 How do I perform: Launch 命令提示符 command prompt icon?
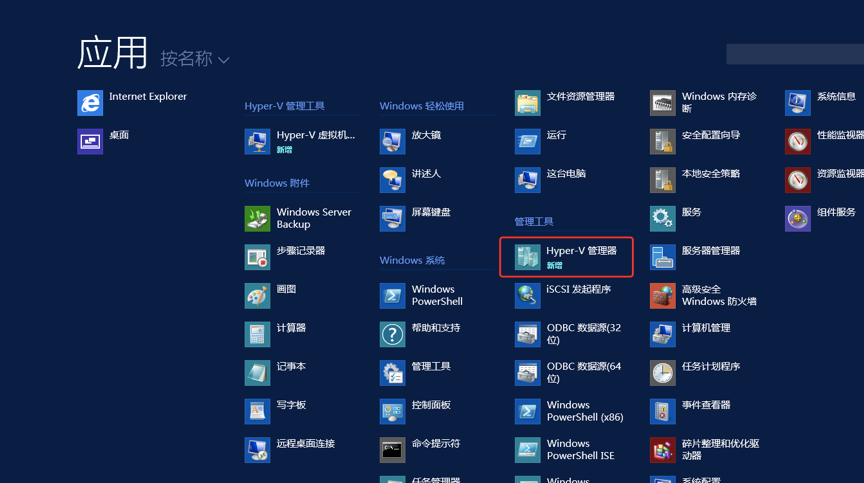[x=392, y=450]
